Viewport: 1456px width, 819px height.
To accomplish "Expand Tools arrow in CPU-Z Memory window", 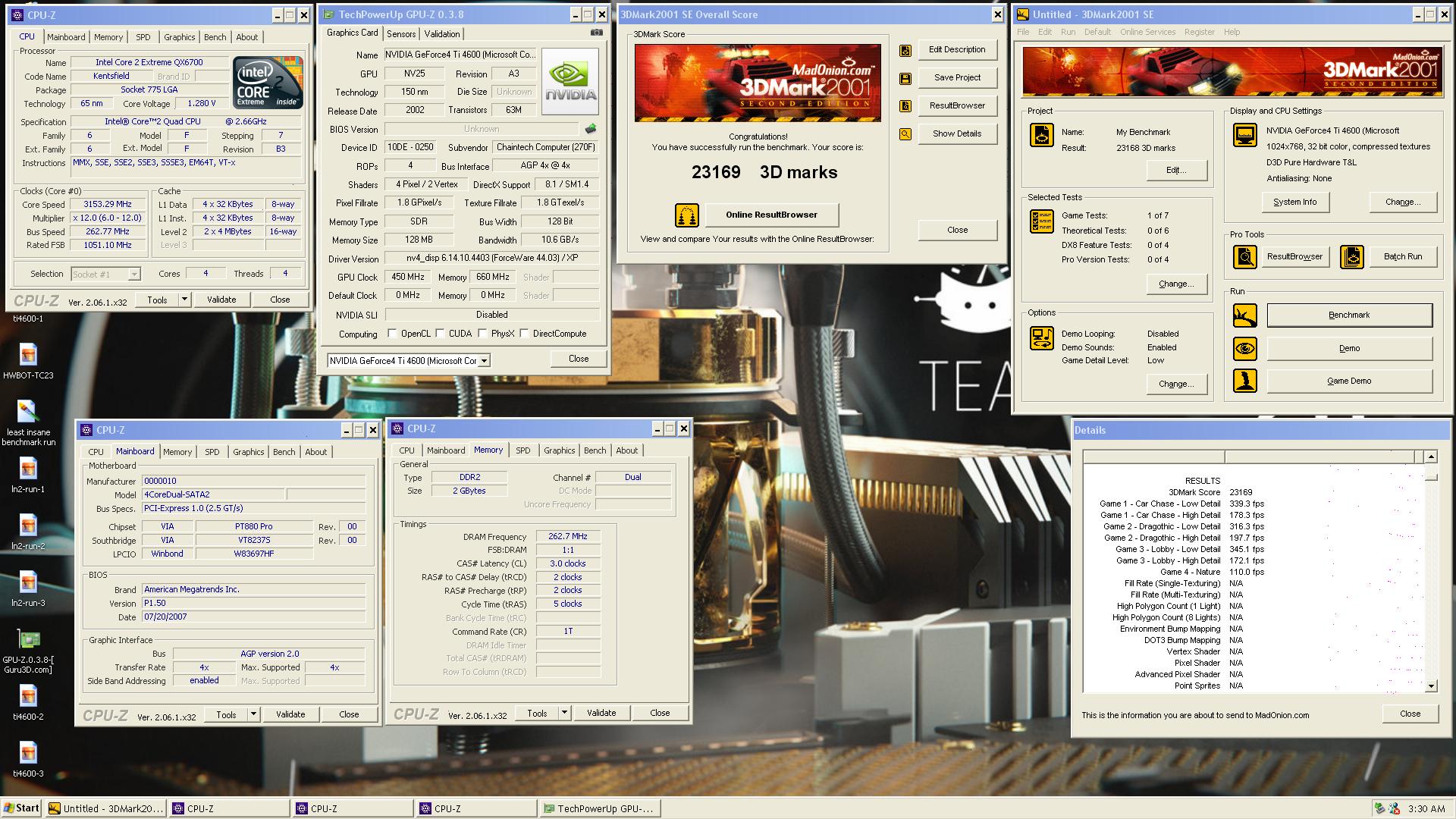I will point(564,714).
